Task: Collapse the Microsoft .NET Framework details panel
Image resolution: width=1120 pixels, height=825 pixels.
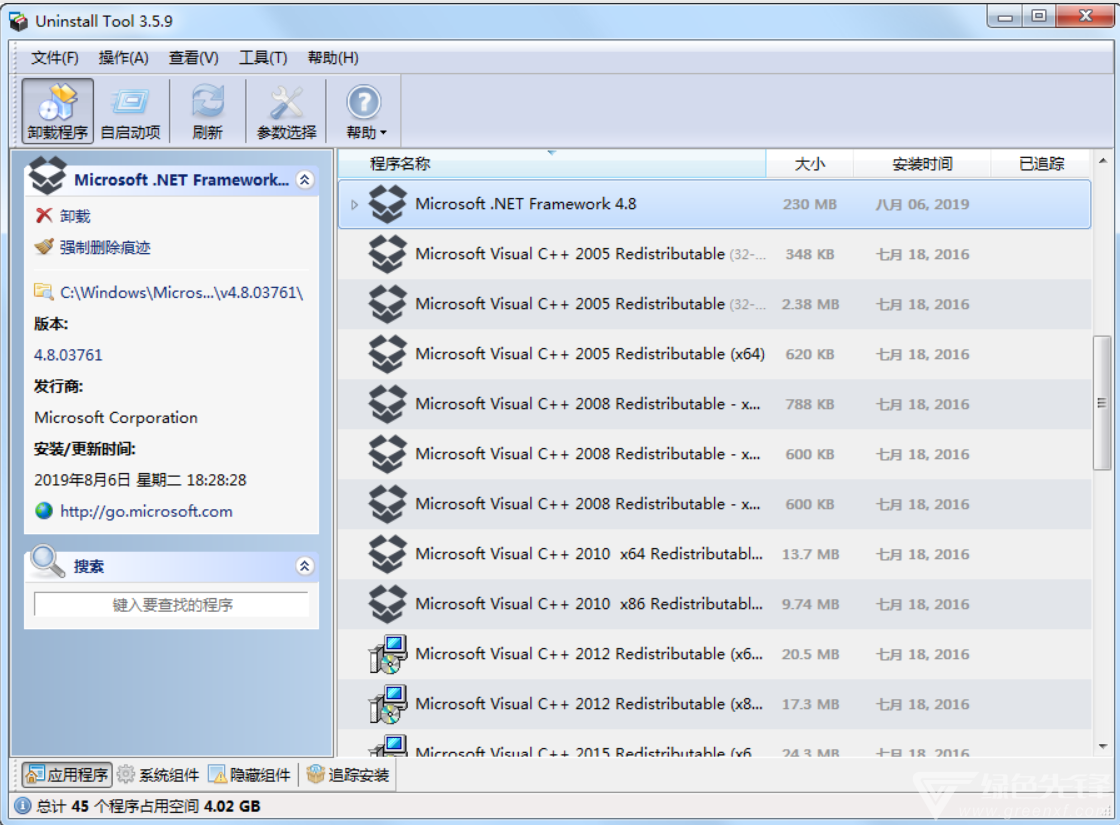Action: (x=305, y=179)
